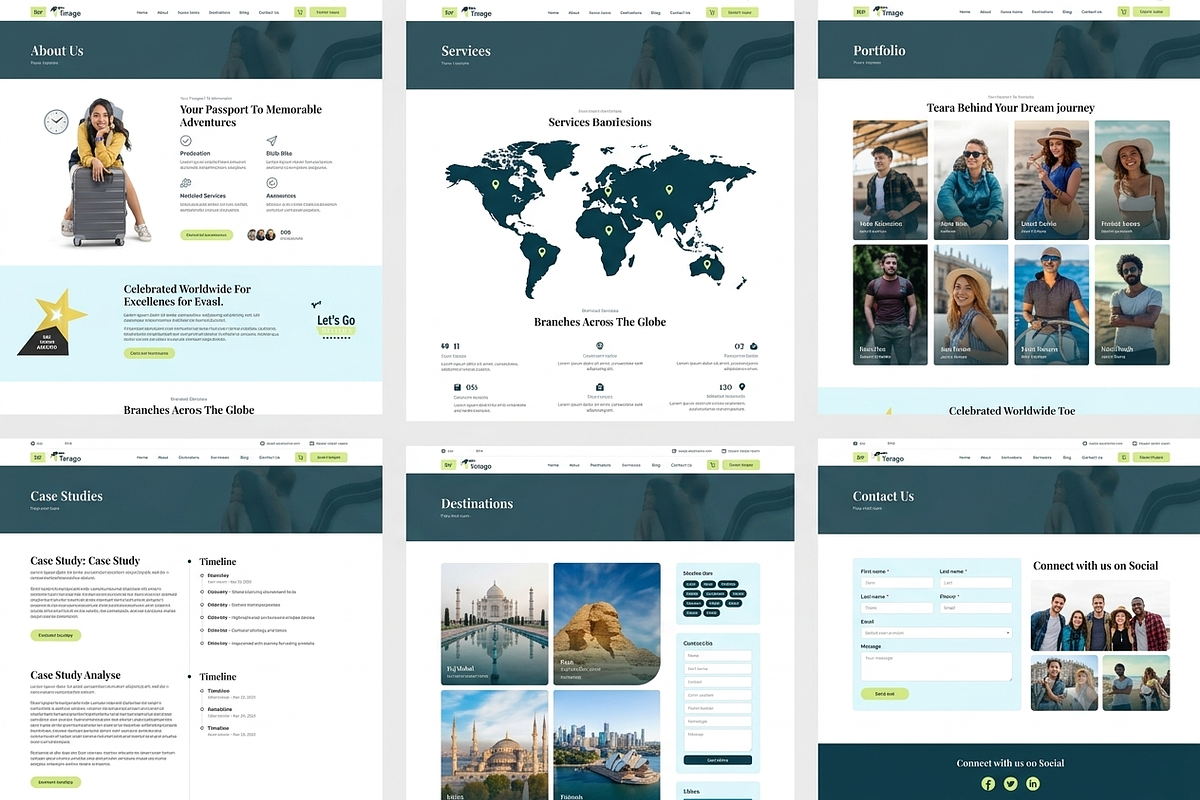Open the cart icon on the About Us page
The image size is (1200, 800).
pos(300,12)
